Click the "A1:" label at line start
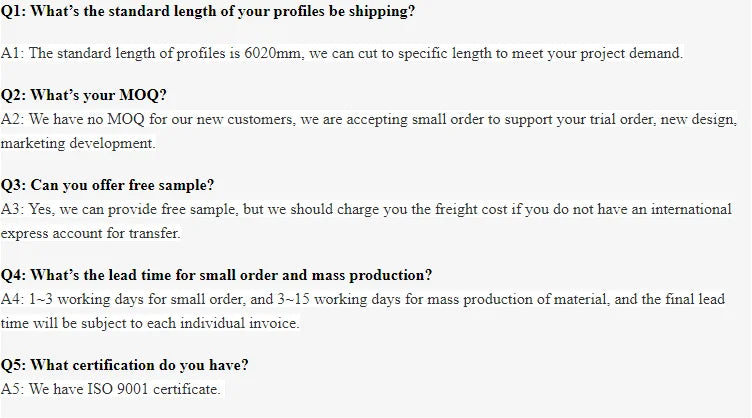Viewport: 752px width, 418px height. pyautogui.click(x=12, y=53)
